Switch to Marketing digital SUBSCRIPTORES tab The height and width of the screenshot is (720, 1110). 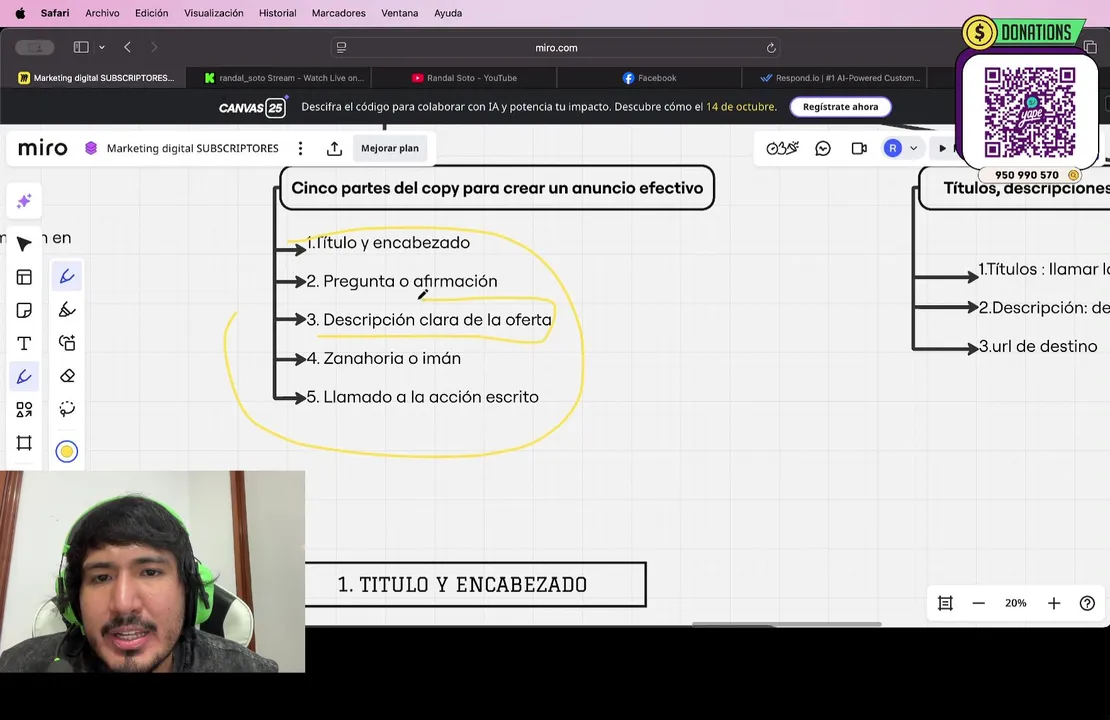pos(96,78)
